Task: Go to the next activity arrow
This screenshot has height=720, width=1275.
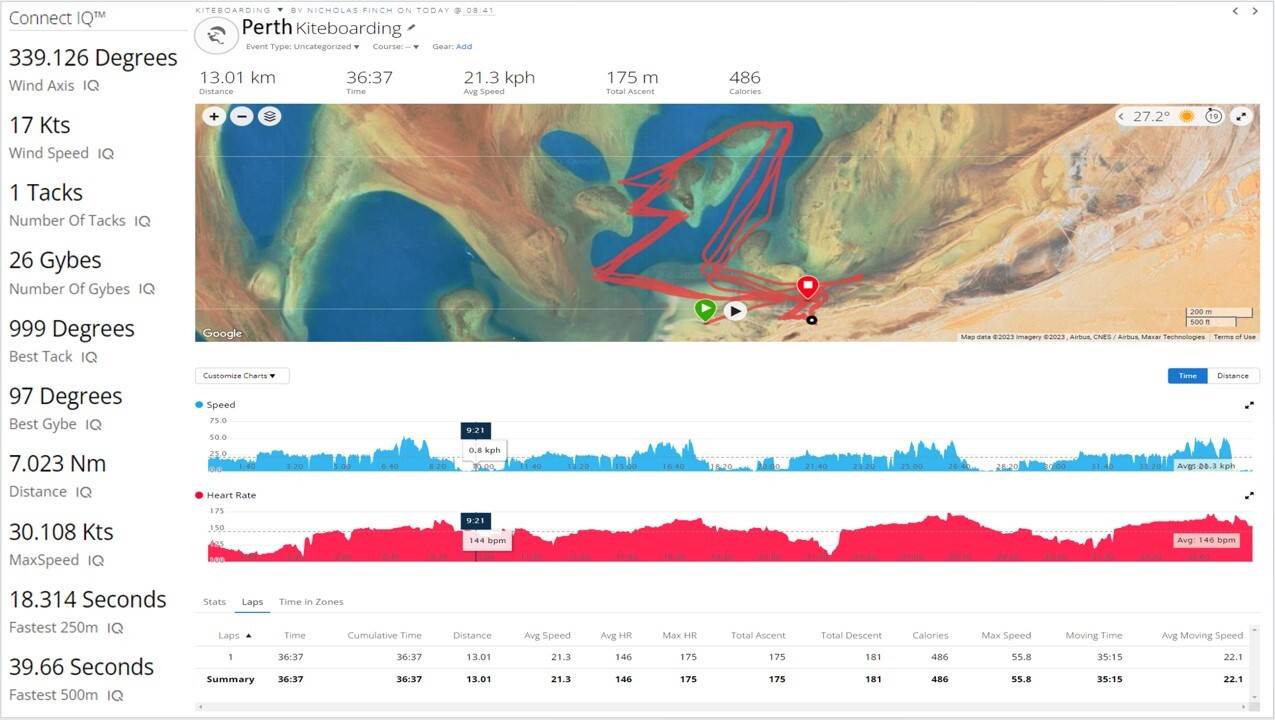Action: click(1255, 11)
